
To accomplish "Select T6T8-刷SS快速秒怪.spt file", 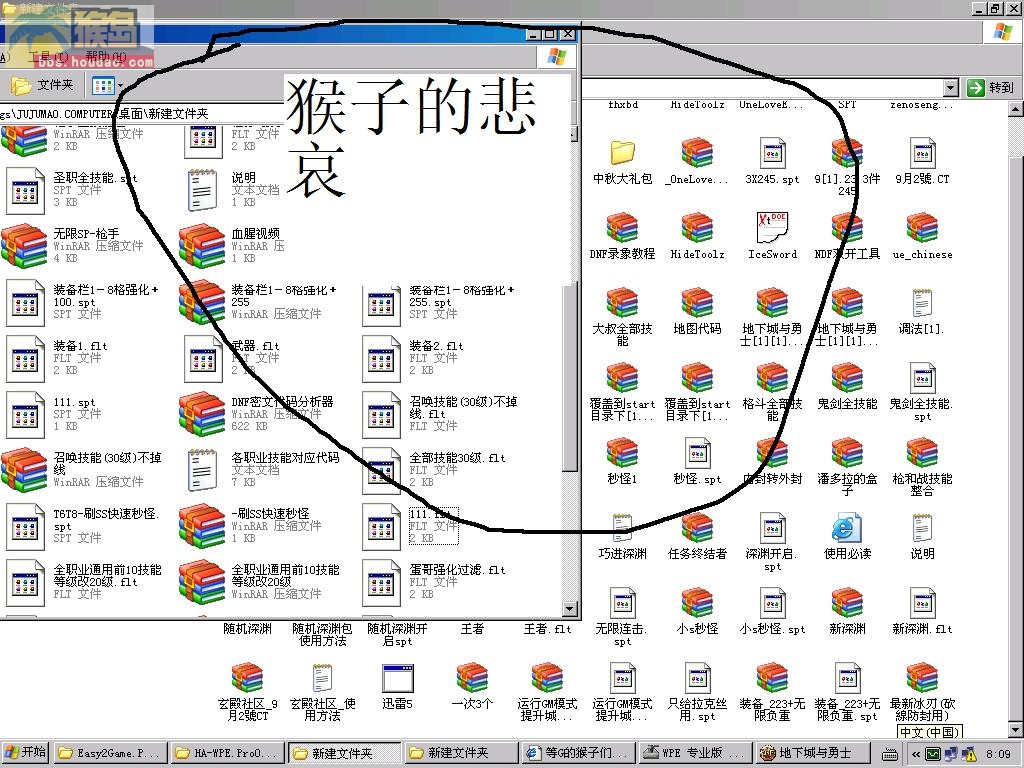I will click(x=82, y=527).
